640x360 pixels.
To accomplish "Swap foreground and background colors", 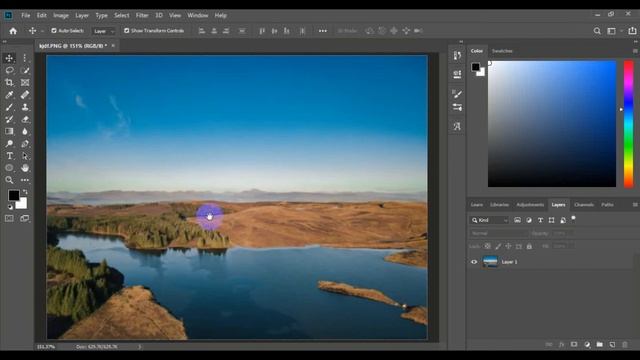I will (25, 191).
